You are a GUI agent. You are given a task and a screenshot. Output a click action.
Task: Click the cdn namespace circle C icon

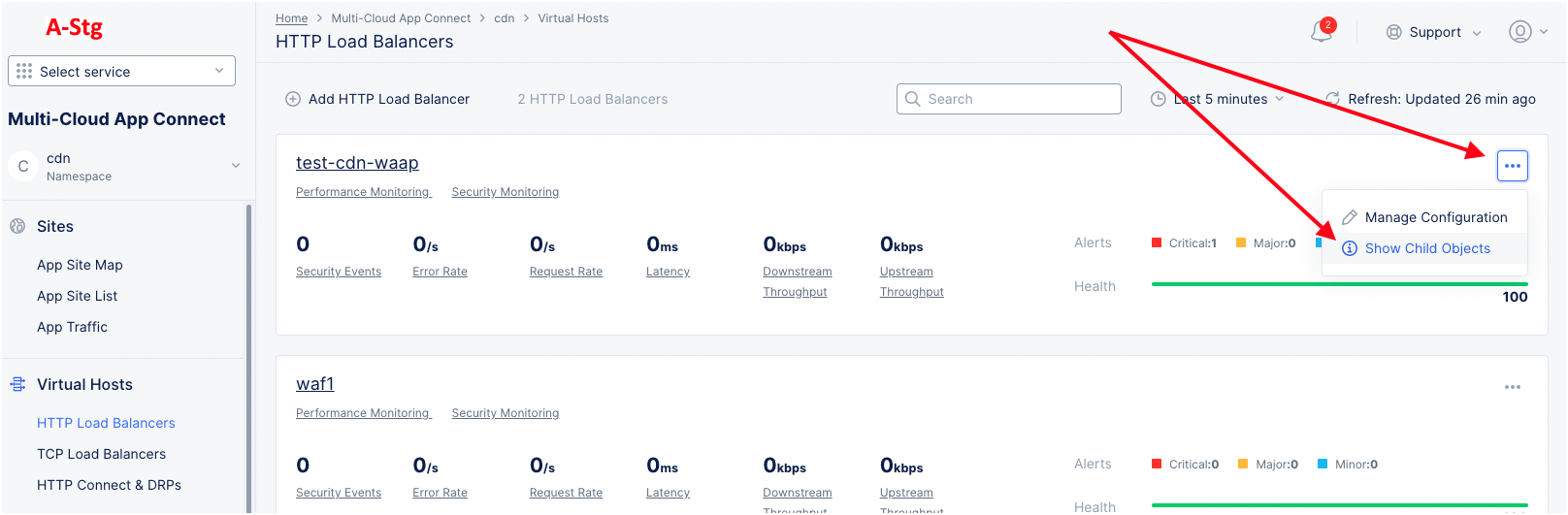[23, 166]
